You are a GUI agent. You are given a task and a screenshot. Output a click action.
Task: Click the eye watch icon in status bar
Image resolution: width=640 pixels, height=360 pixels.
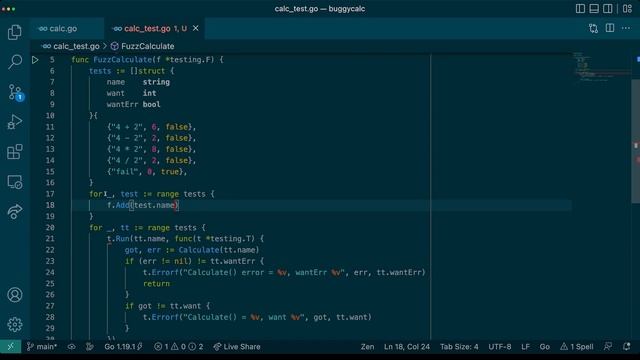(x=71, y=347)
